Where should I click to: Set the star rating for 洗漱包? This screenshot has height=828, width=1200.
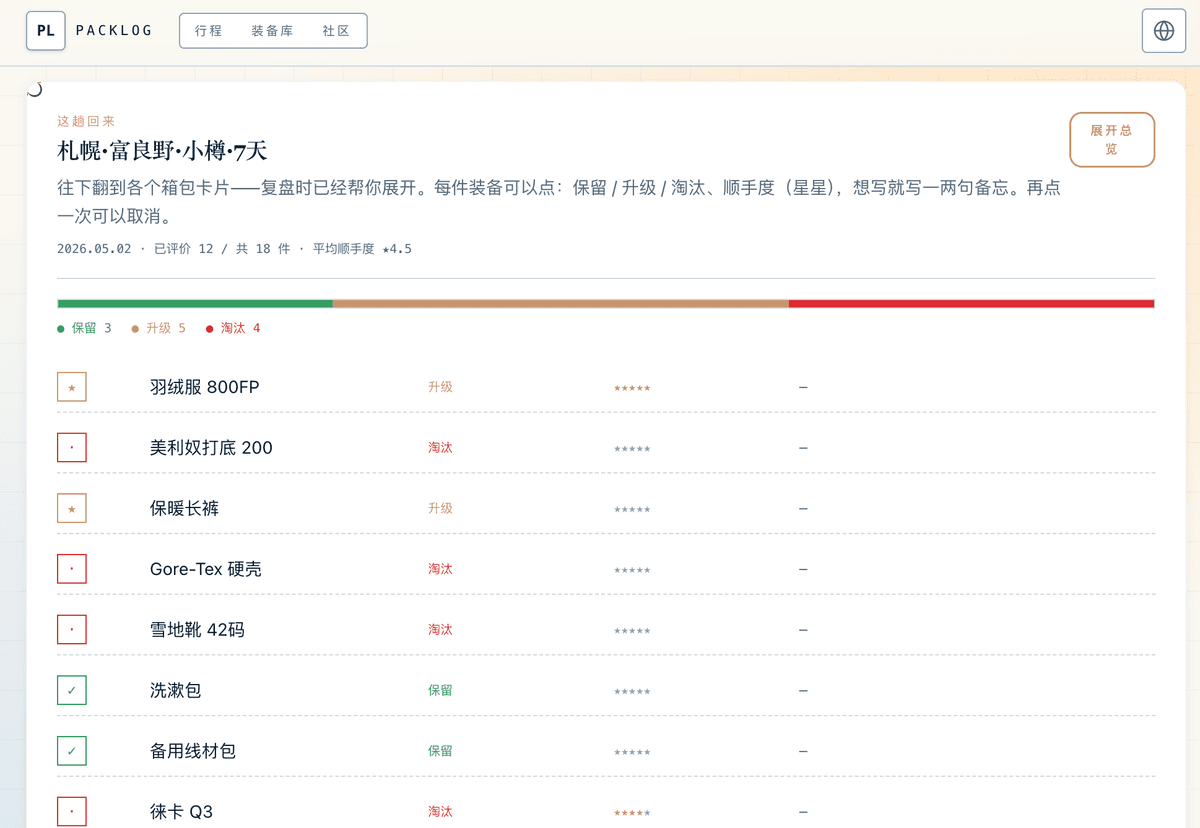coord(632,692)
